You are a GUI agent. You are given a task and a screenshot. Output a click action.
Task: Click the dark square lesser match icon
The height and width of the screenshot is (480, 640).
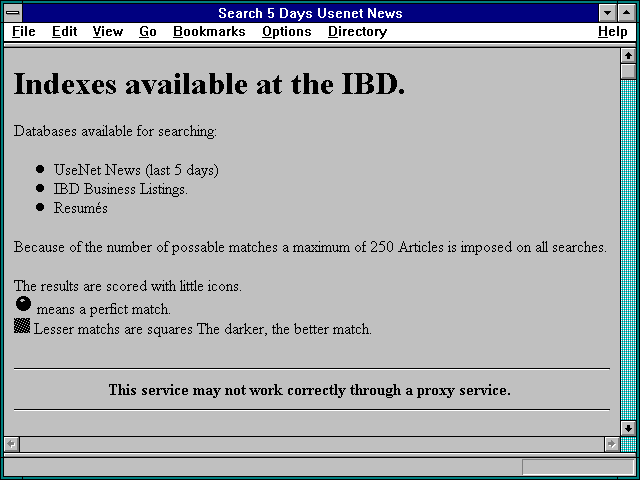click(22, 326)
